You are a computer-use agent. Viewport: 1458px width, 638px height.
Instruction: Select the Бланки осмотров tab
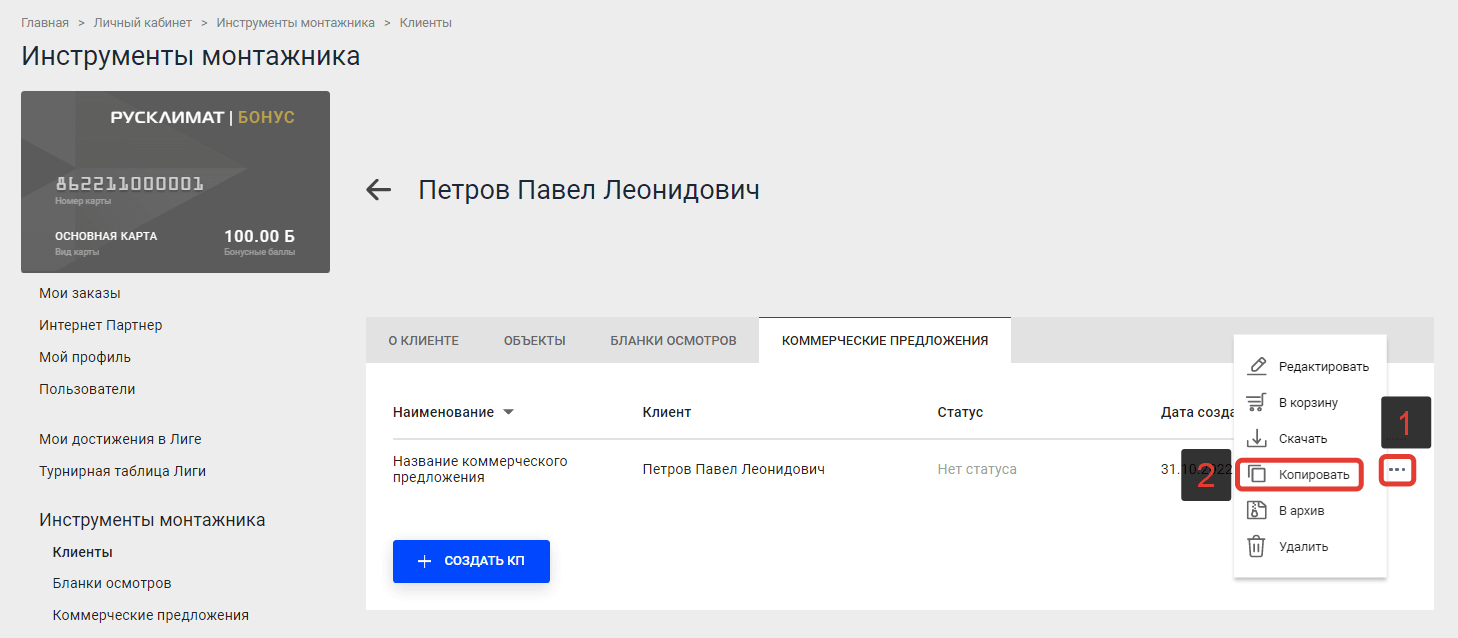click(x=673, y=341)
